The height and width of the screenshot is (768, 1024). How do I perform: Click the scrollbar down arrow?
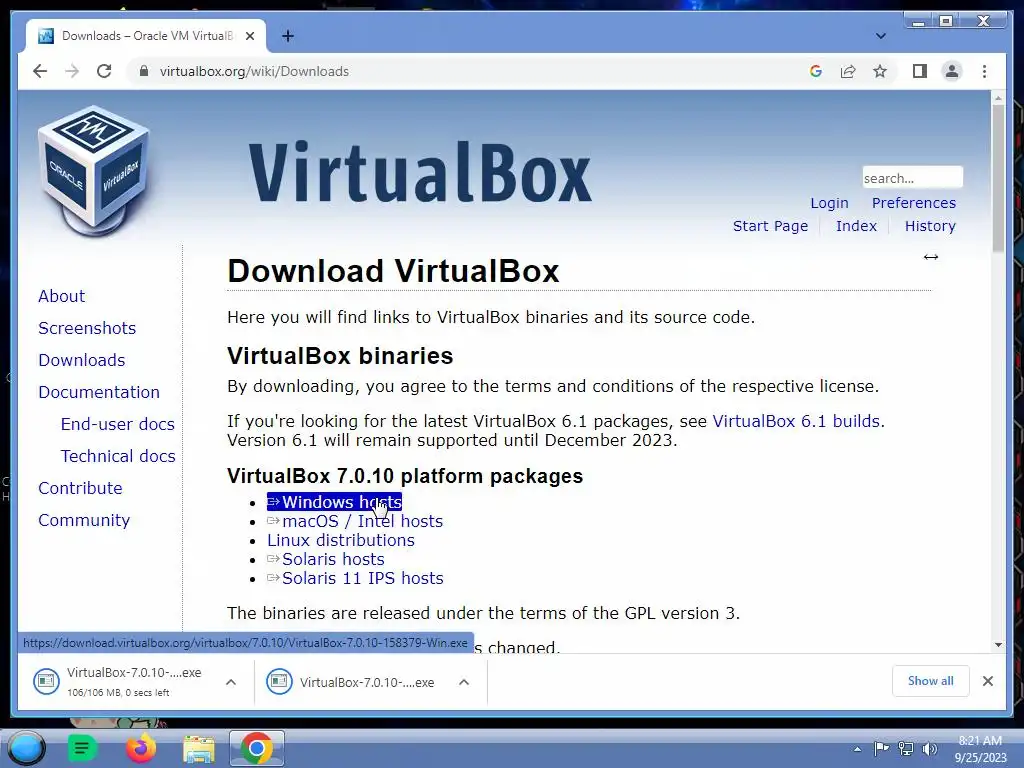pos(998,645)
